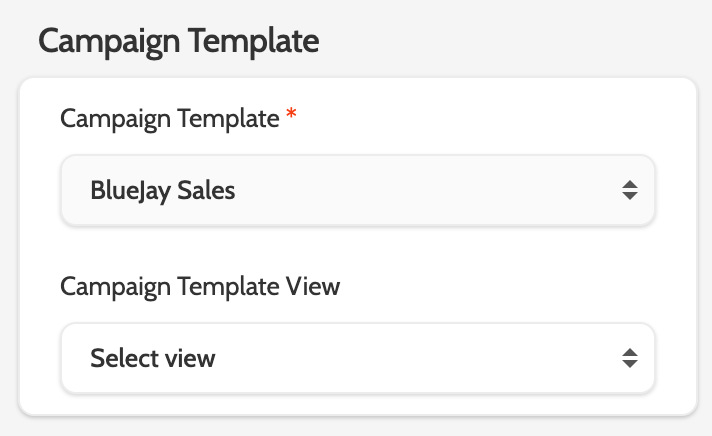Click the upward triangle in Select view selector
This screenshot has width=712, height=436.
629,351
